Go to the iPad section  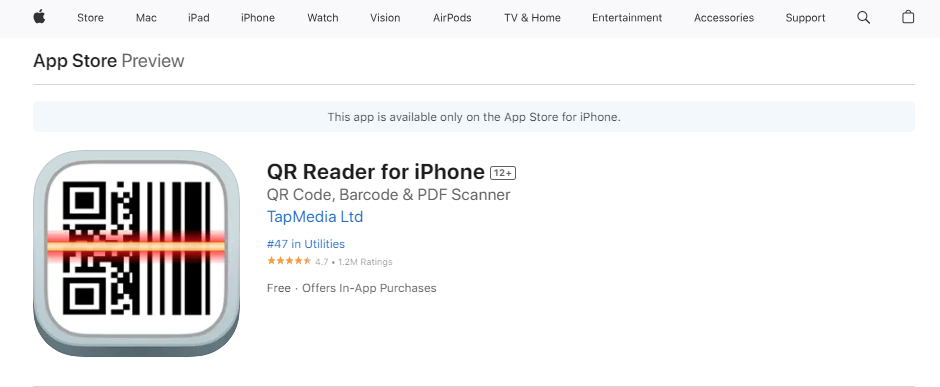click(198, 18)
